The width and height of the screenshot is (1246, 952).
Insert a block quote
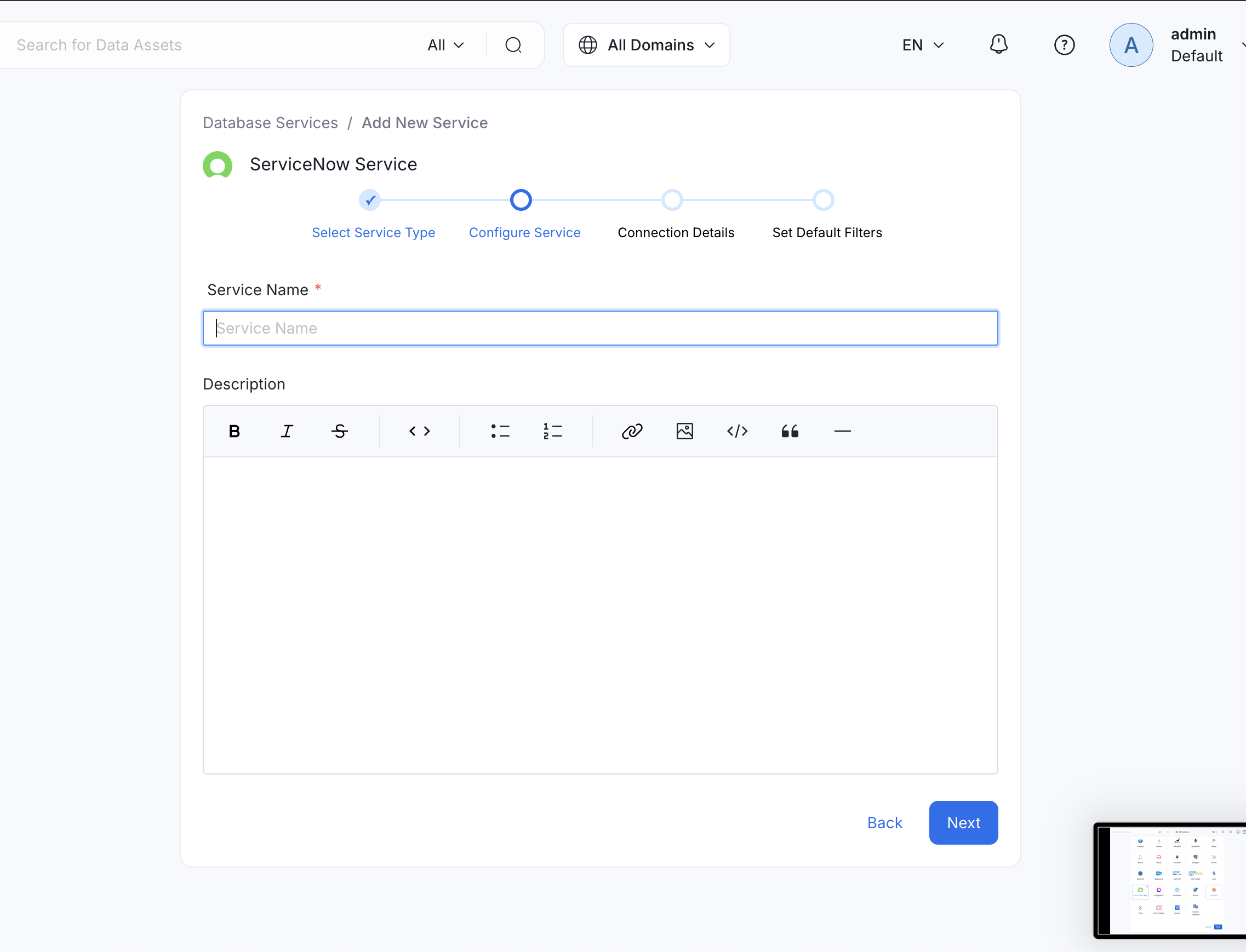point(790,431)
